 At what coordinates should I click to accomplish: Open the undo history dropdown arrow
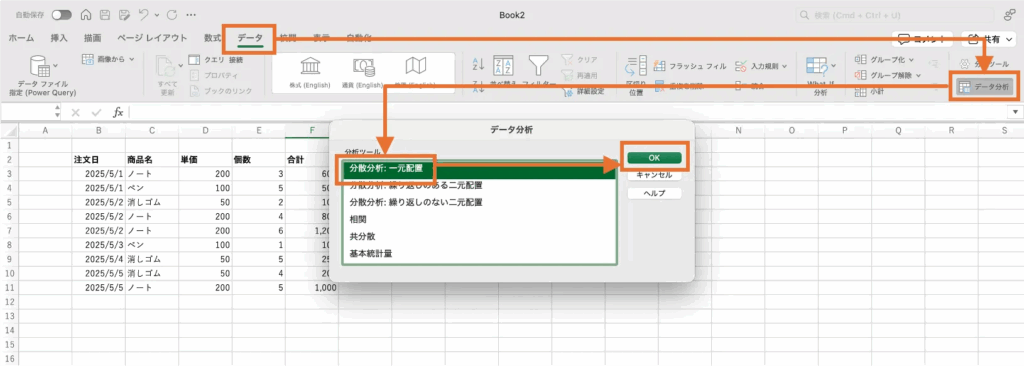pyautogui.click(x=156, y=14)
